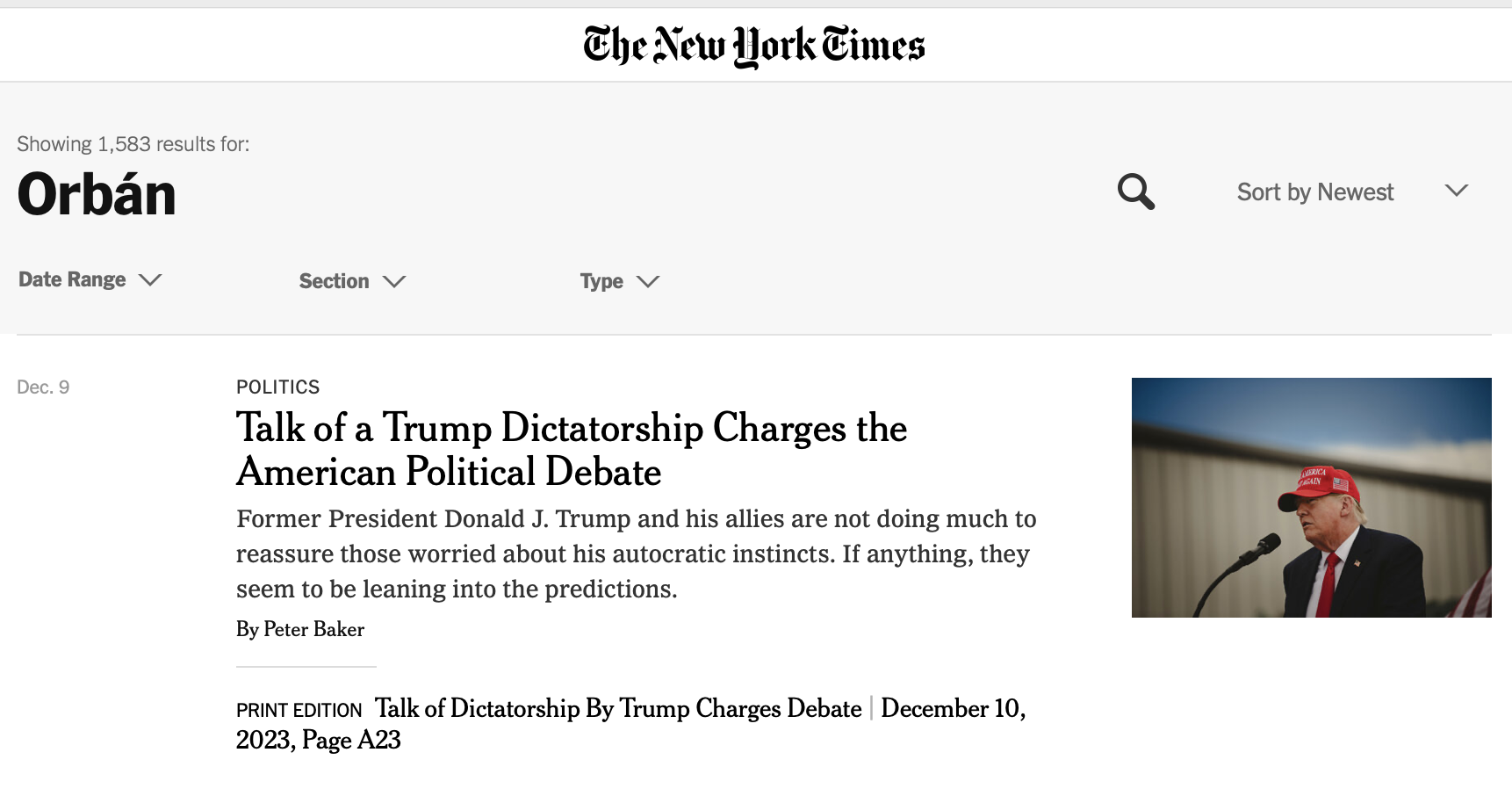
Task: Click the arrow icon beside Type
Action: click(648, 281)
